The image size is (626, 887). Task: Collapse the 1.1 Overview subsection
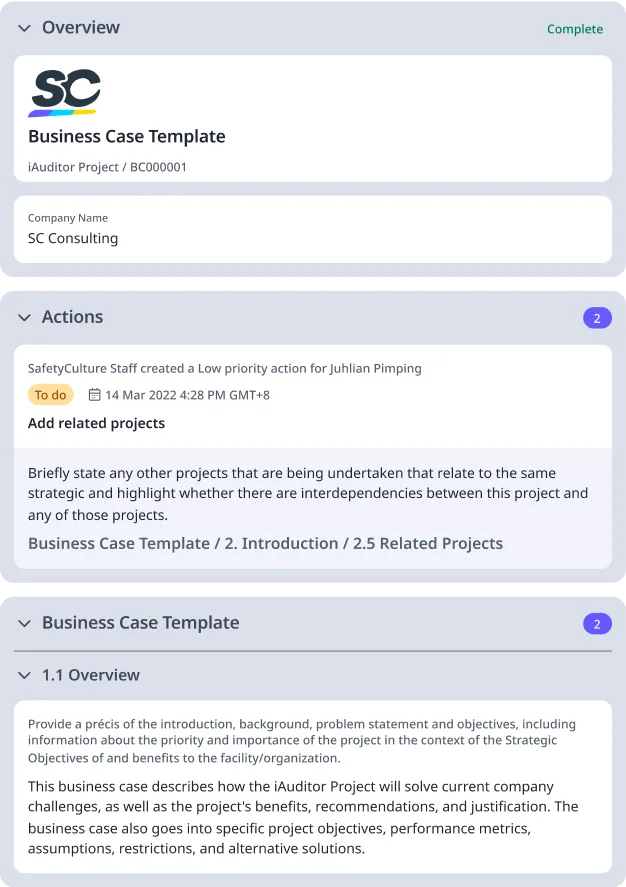(24, 675)
